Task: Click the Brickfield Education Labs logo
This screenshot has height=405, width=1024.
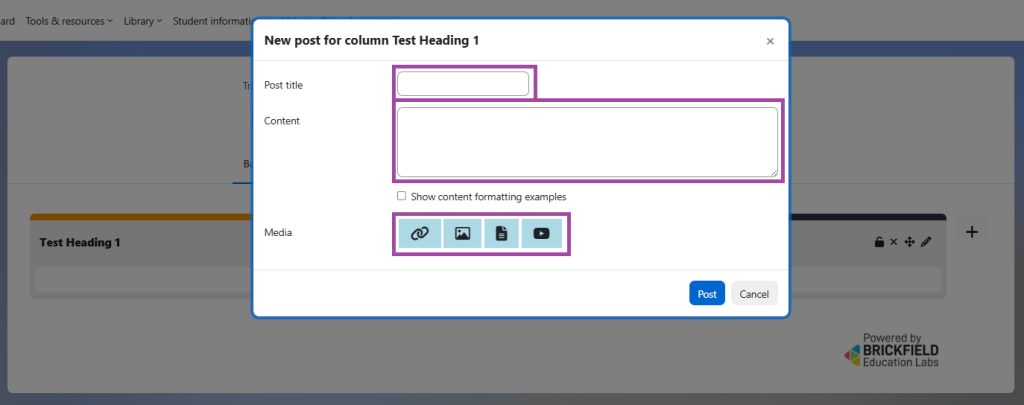Action: click(x=892, y=351)
